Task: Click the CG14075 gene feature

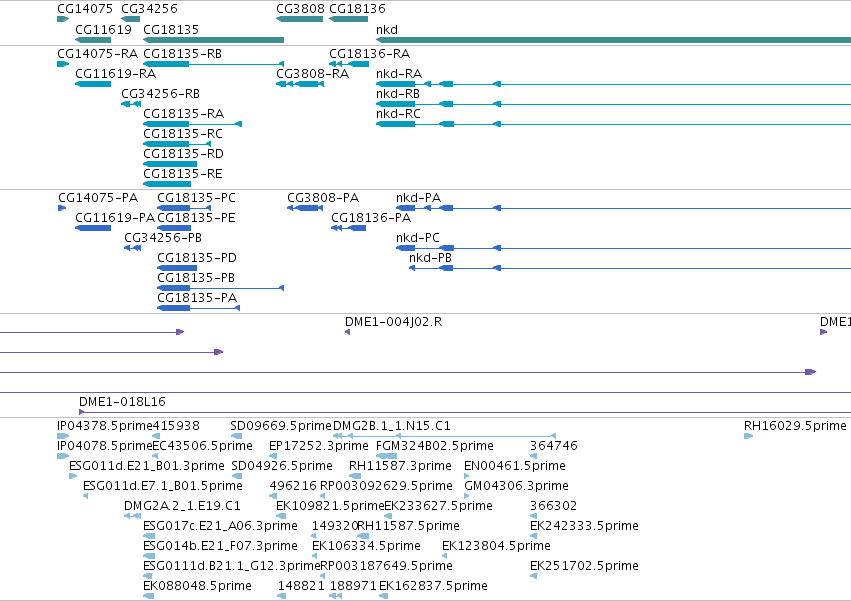Action: pyautogui.click(x=63, y=19)
